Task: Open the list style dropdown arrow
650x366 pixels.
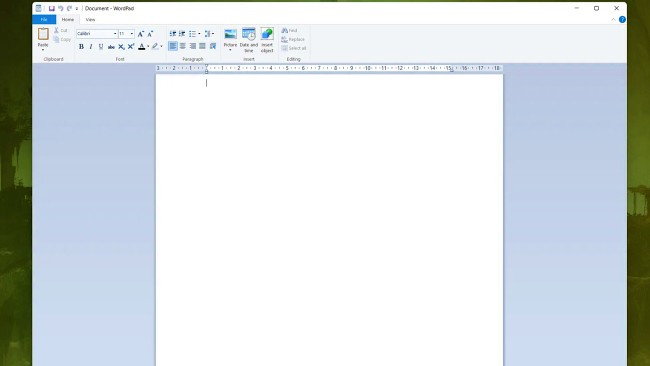Action: point(199,34)
